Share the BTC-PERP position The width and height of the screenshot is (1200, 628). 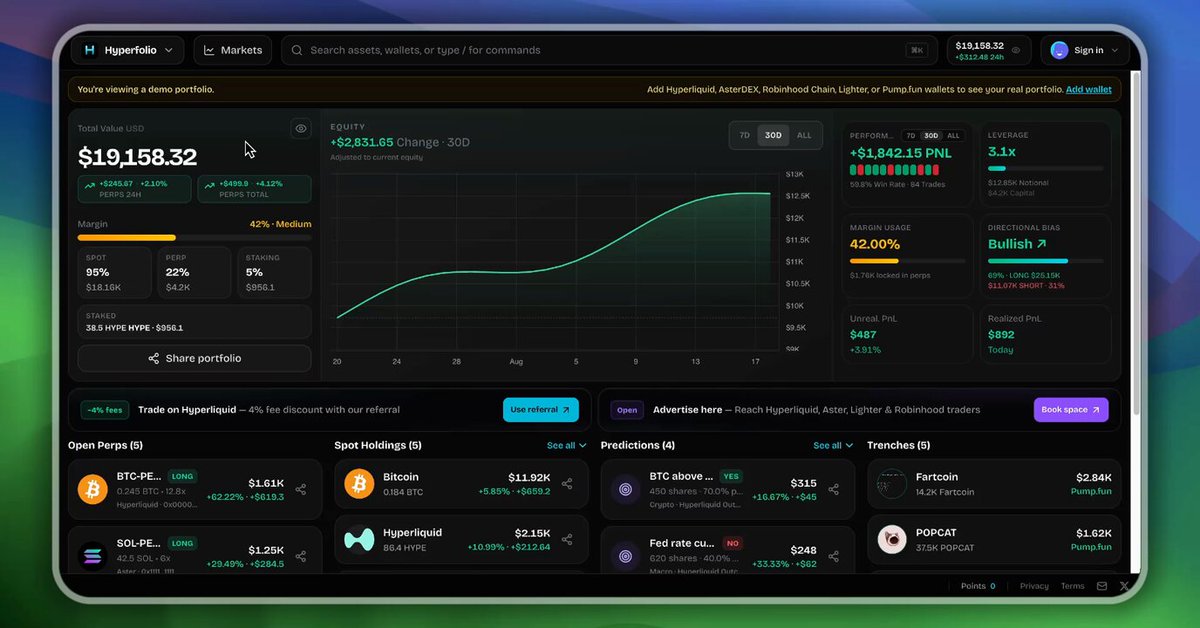301,490
